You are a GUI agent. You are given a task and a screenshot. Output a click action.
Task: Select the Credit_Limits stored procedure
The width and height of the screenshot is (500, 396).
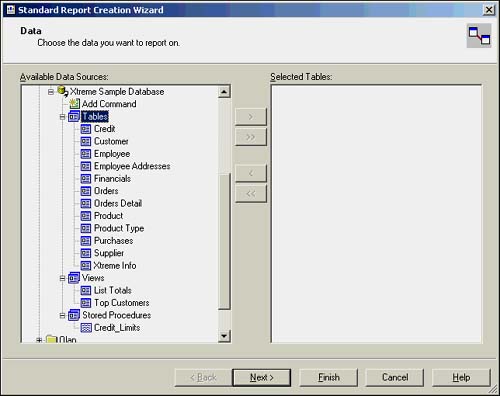click(x=117, y=328)
